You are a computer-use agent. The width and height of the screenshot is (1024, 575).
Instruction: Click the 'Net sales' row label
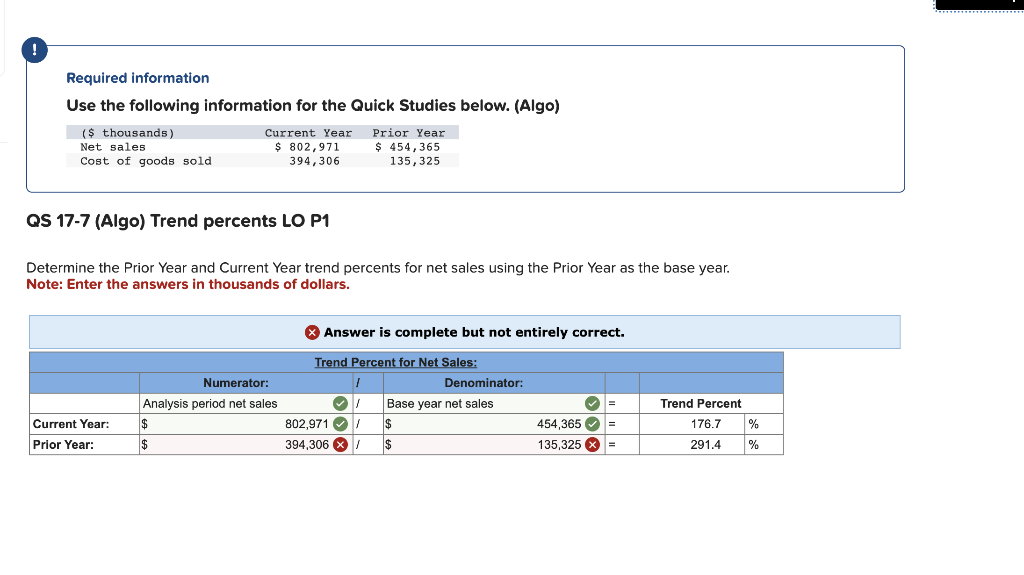click(x=113, y=147)
